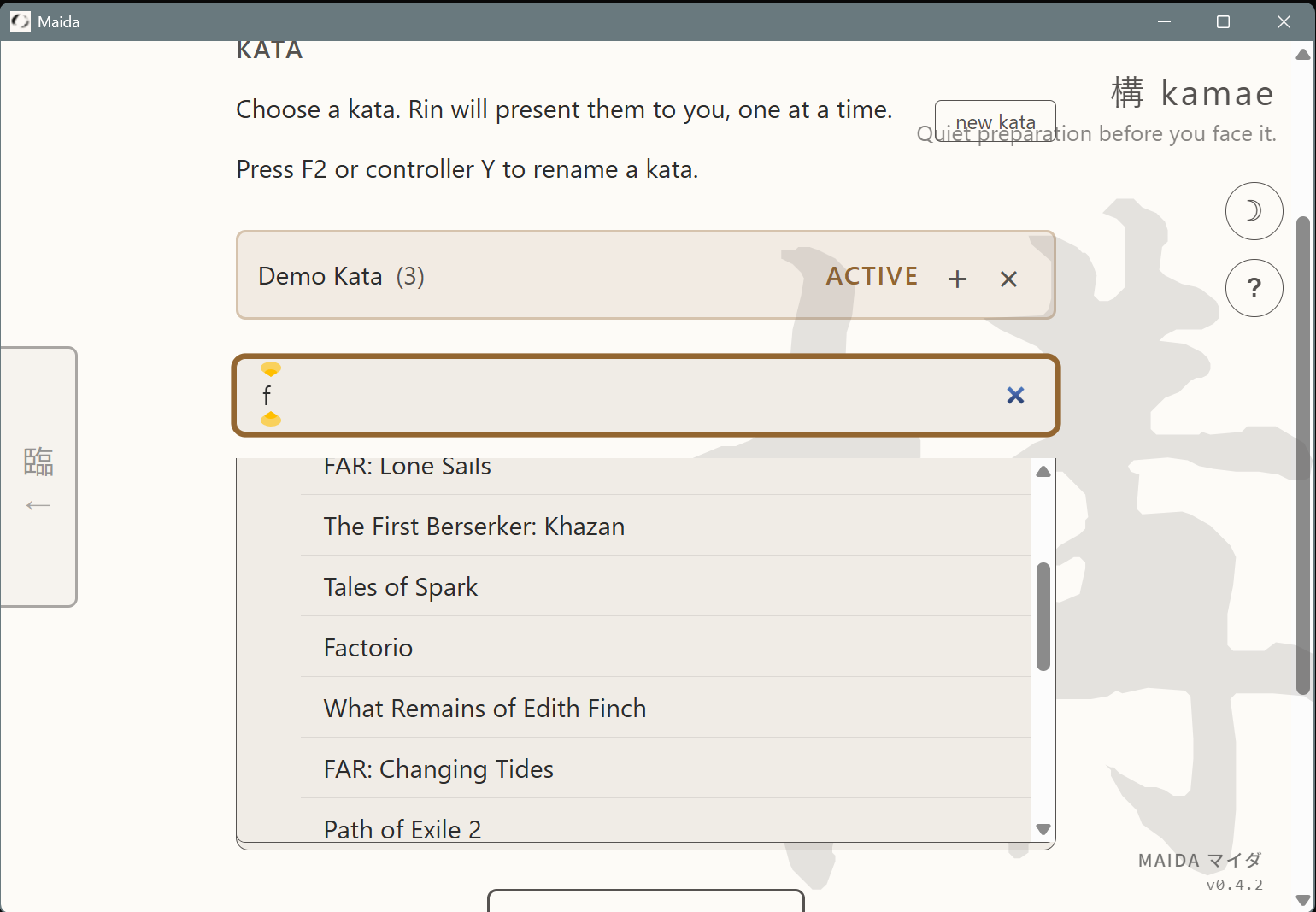
Task: Add a game using the plus icon on Demo Kata
Action: tap(957, 279)
